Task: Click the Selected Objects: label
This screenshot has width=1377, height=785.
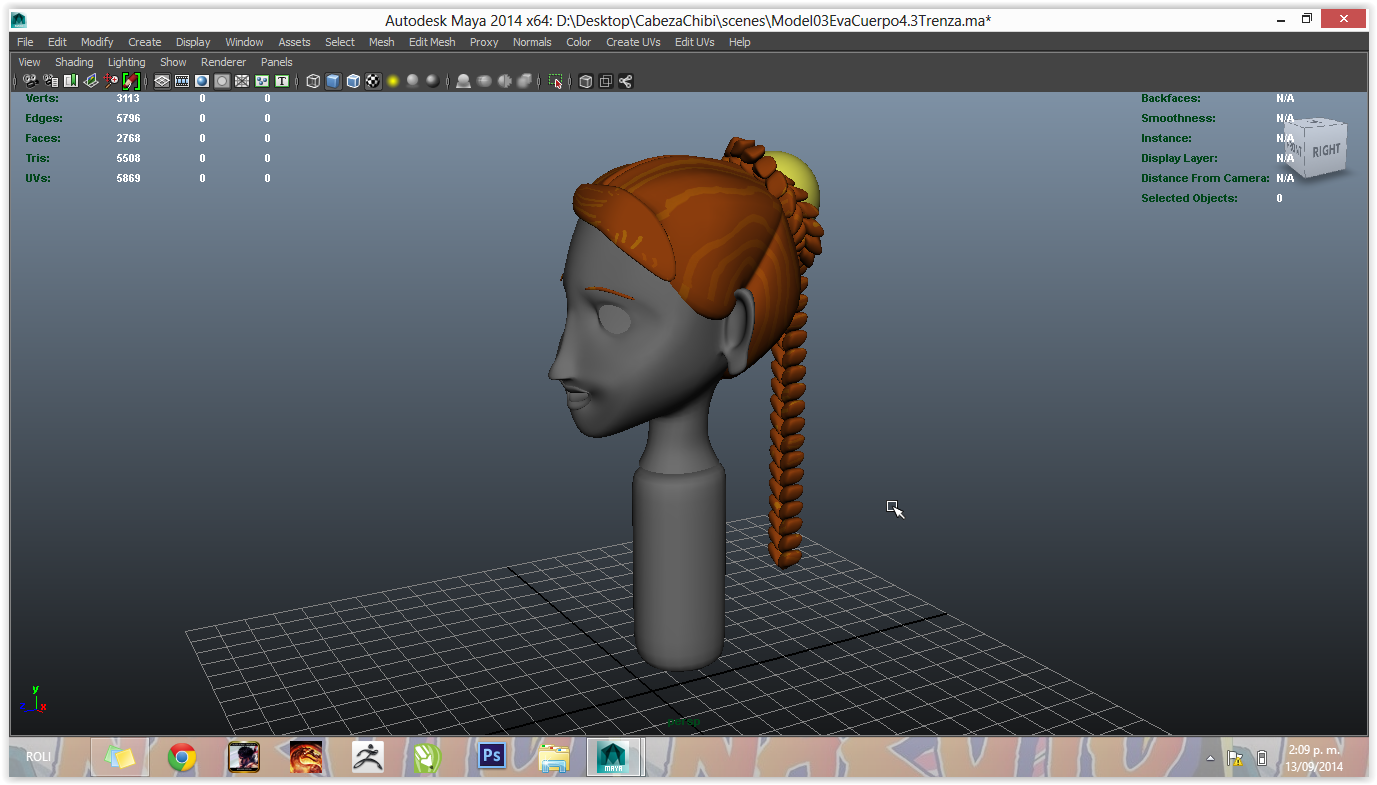Action: (x=1189, y=198)
